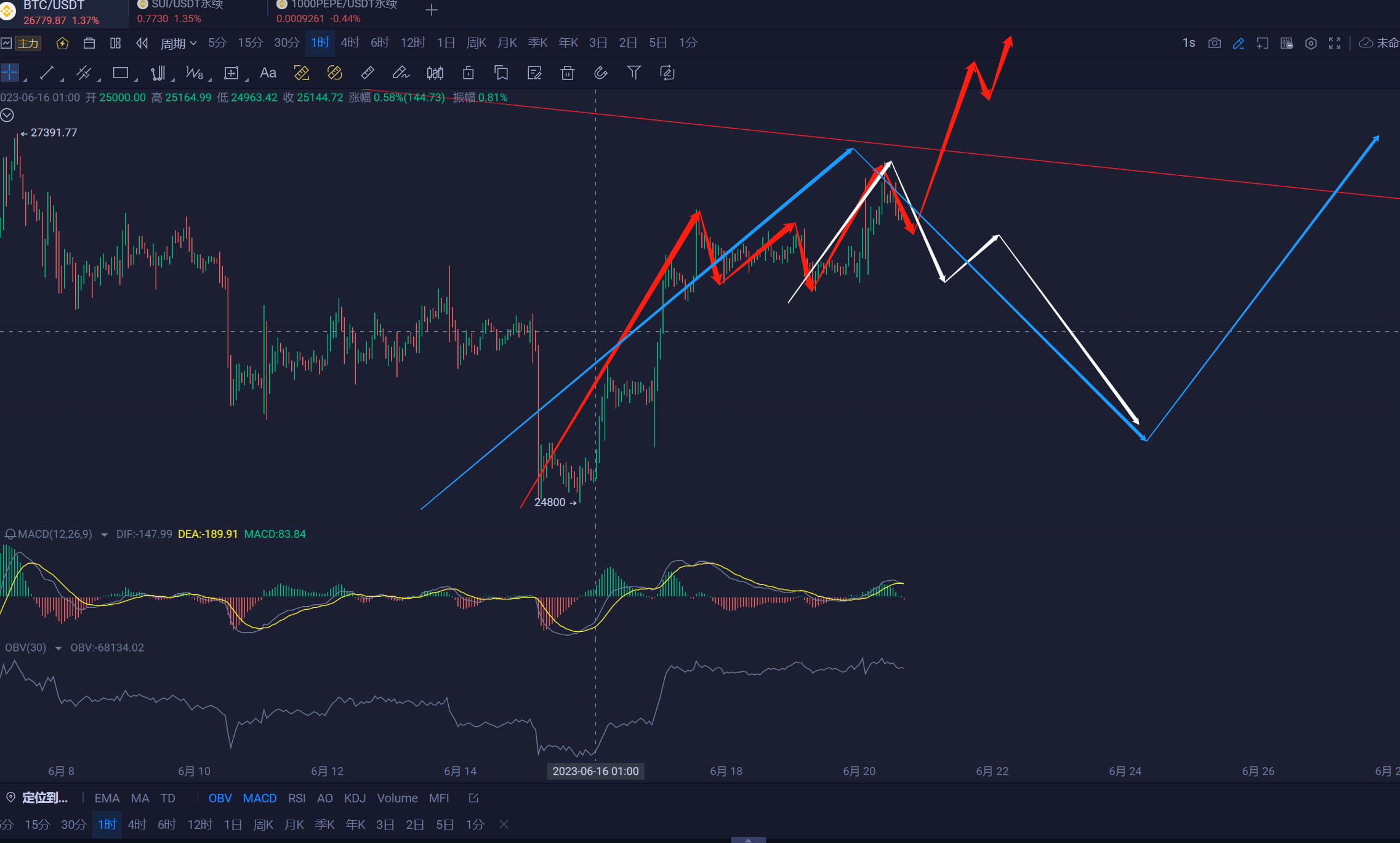Image resolution: width=1400 pixels, height=843 pixels.
Task: Select 1日 timeframe in top bar
Action: 446,43
